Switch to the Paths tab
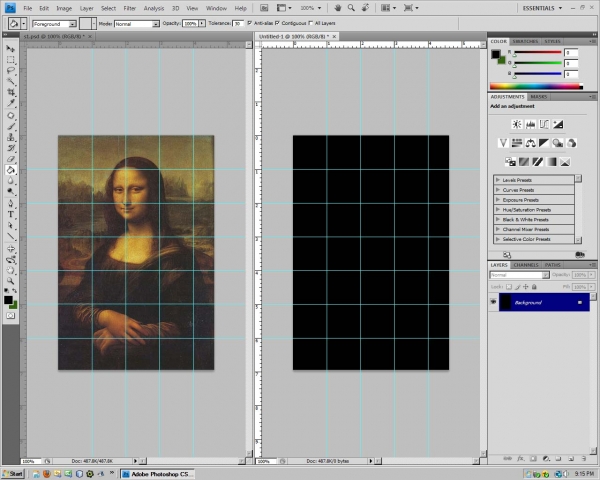This screenshot has width=600, height=480. [x=553, y=265]
